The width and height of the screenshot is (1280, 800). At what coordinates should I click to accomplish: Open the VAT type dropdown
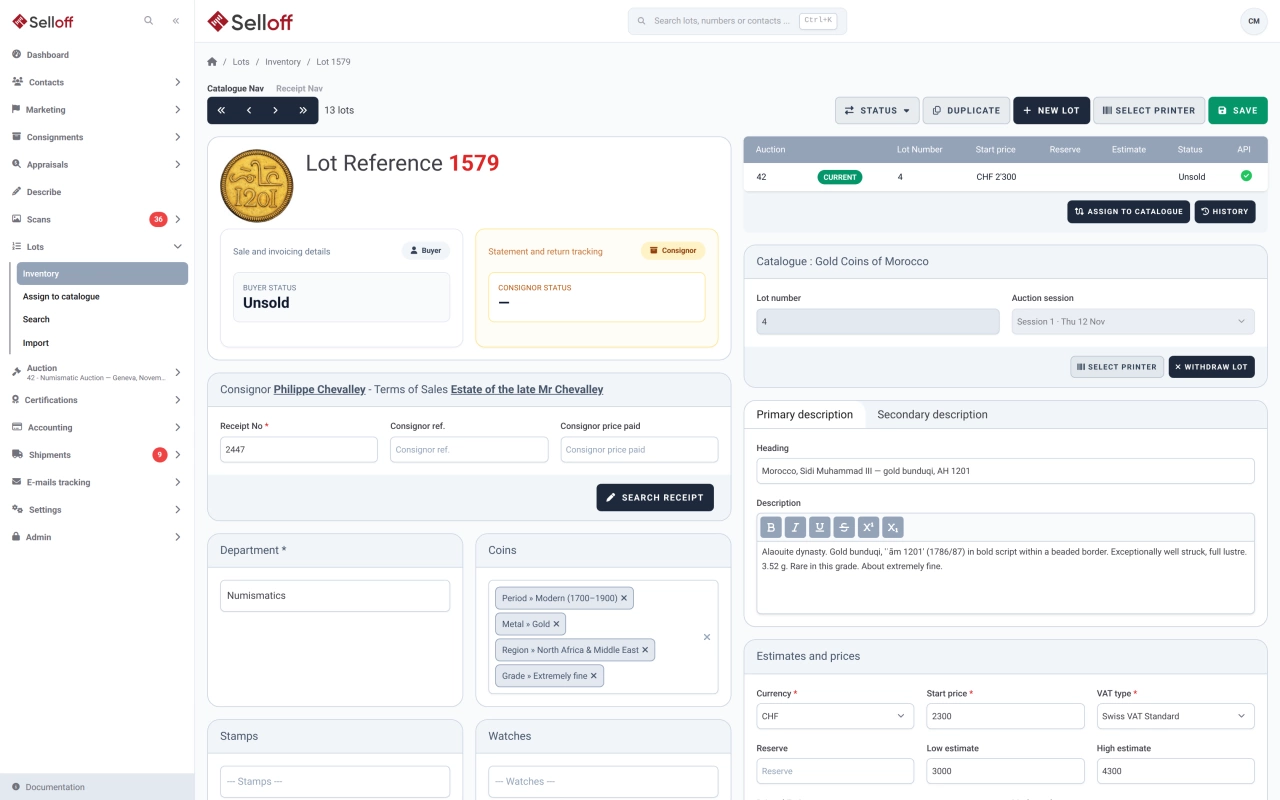(1176, 716)
